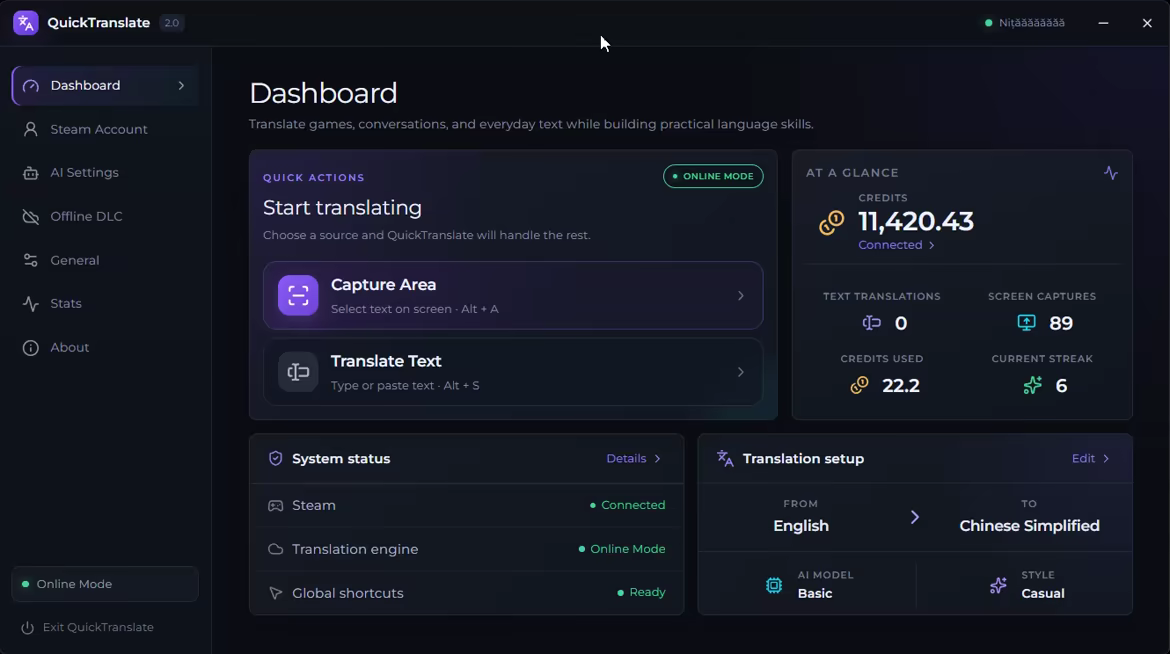The height and width of the screenshot is (654, 1170).
Task: Click the Capture Area action card
Action: [513, 296]
